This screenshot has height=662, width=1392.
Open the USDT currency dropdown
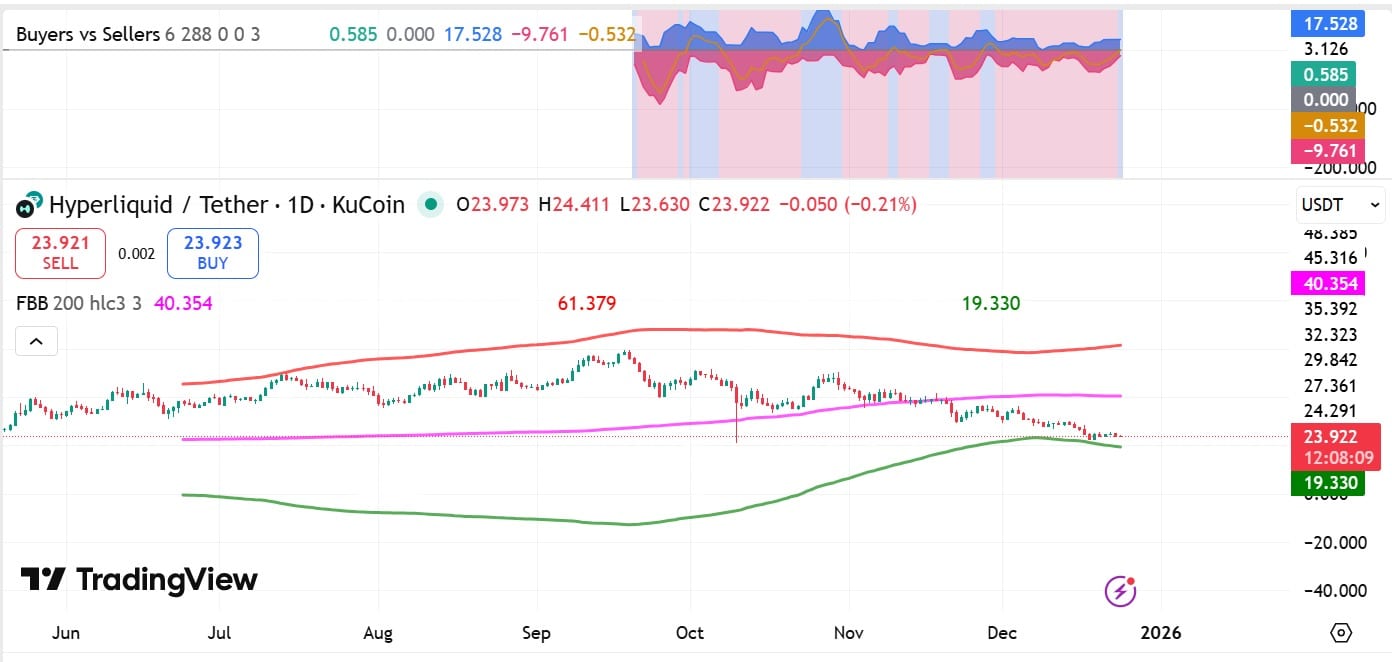[x=1340, y=204]
